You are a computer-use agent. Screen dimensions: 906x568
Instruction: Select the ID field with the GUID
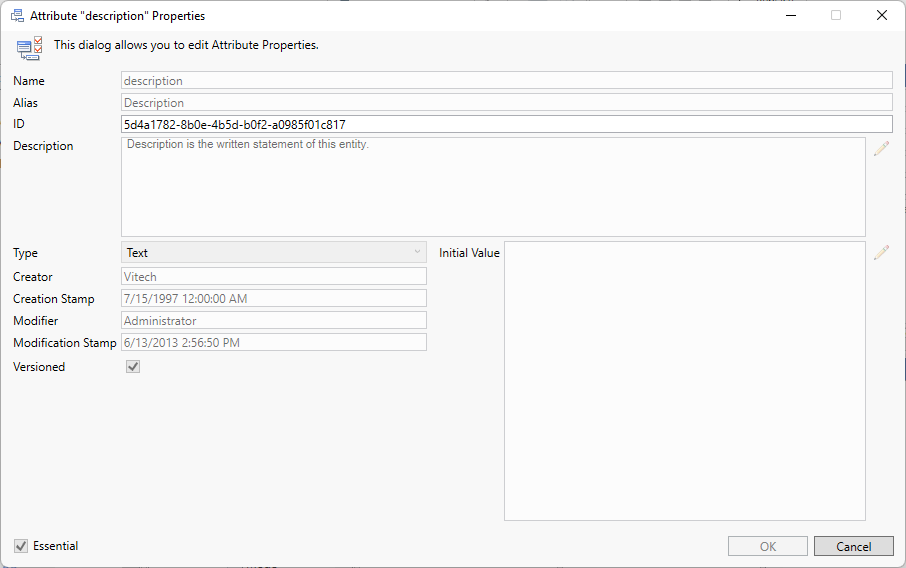click(506, 125)
